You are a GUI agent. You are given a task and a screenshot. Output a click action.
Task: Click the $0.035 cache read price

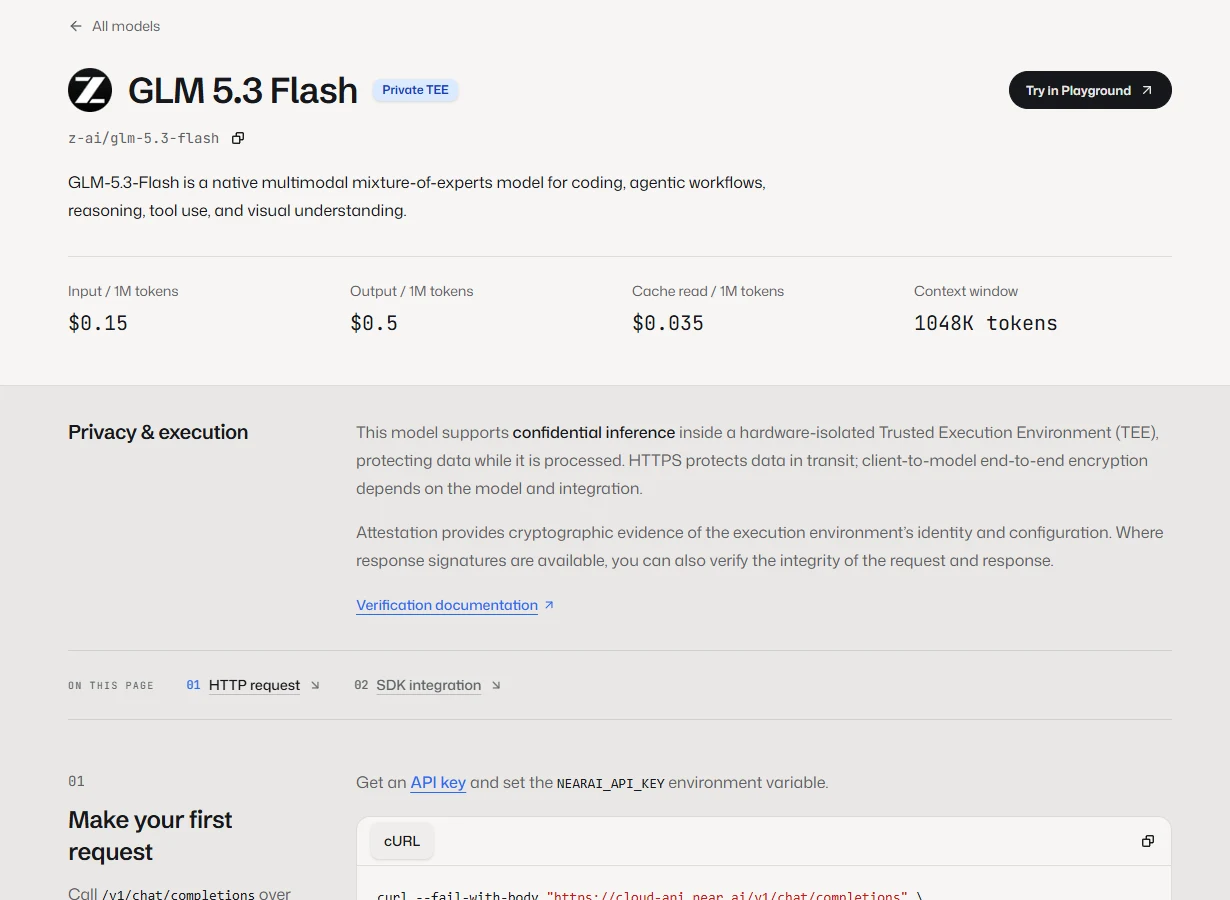click(668, 323)
